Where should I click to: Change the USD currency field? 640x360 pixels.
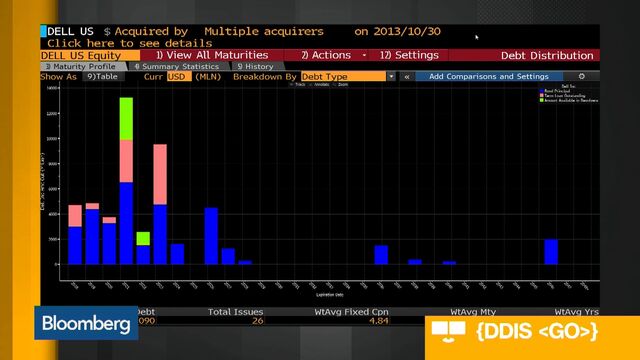(179, 76)
